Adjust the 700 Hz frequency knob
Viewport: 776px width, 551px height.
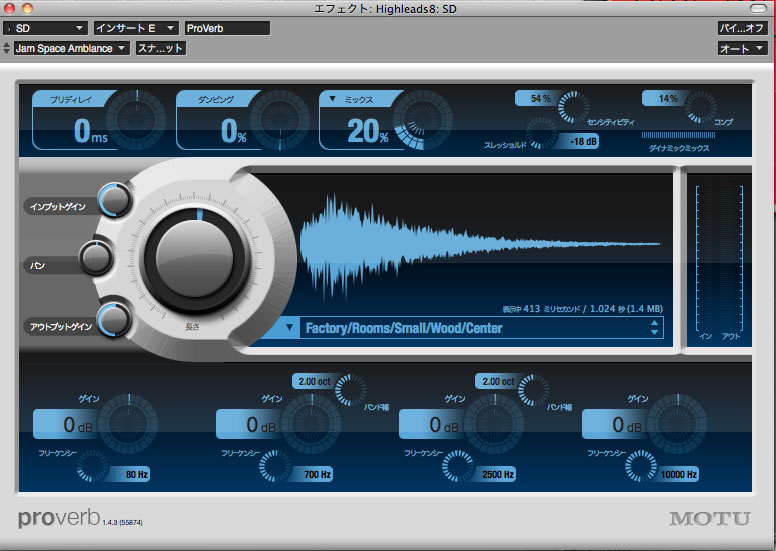275,465
